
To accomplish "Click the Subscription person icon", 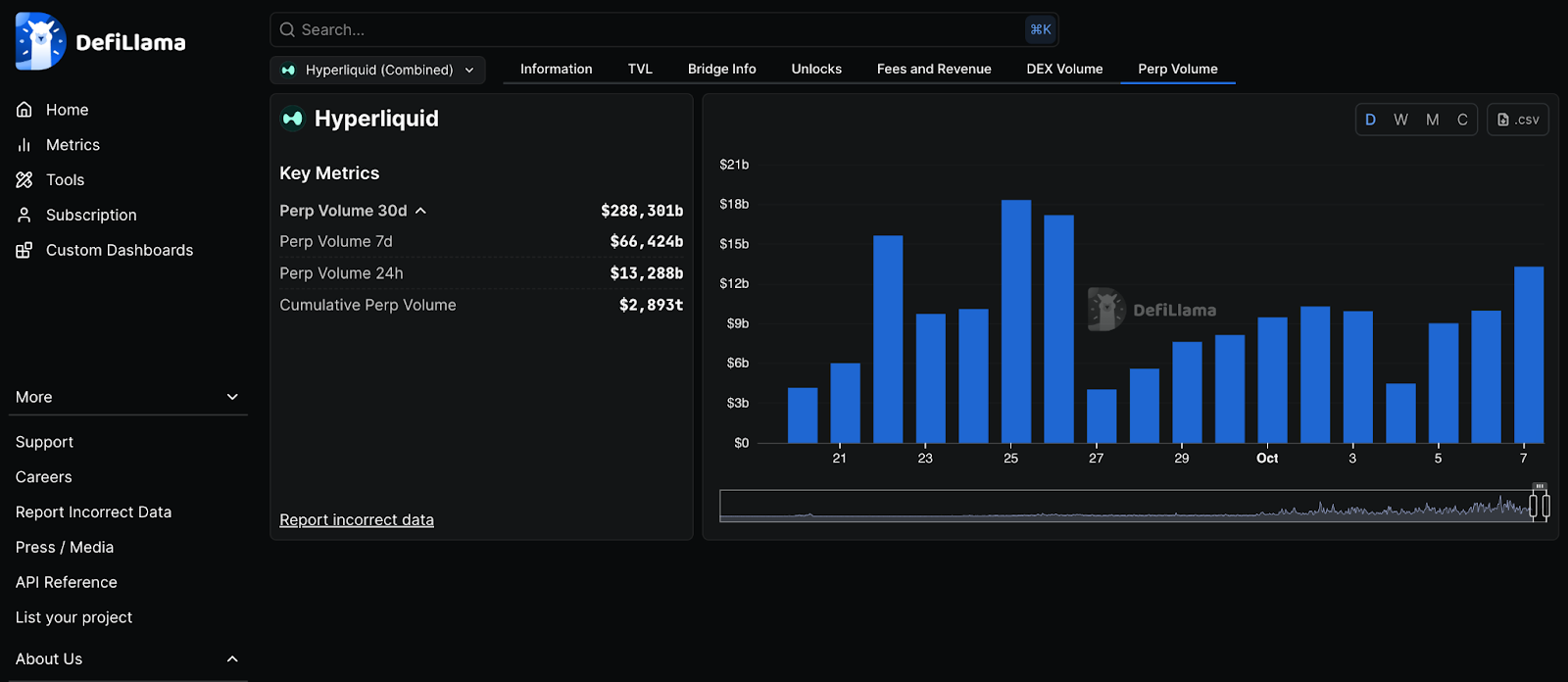I will [x=24, y=215].
